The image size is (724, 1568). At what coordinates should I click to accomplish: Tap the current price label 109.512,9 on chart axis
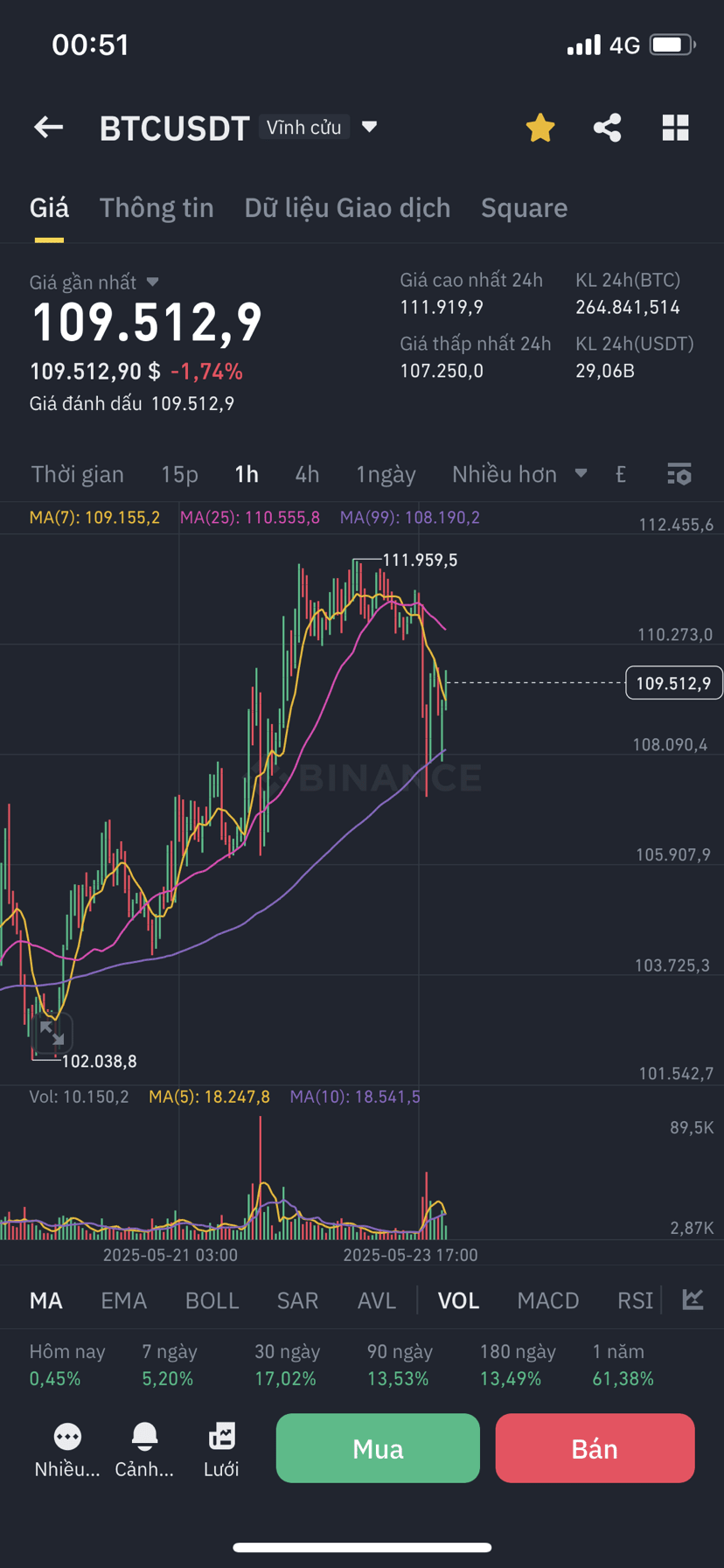674,683
